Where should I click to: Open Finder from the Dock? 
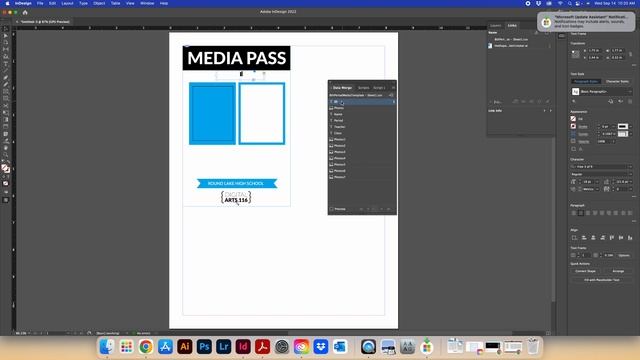pos(107,347)
